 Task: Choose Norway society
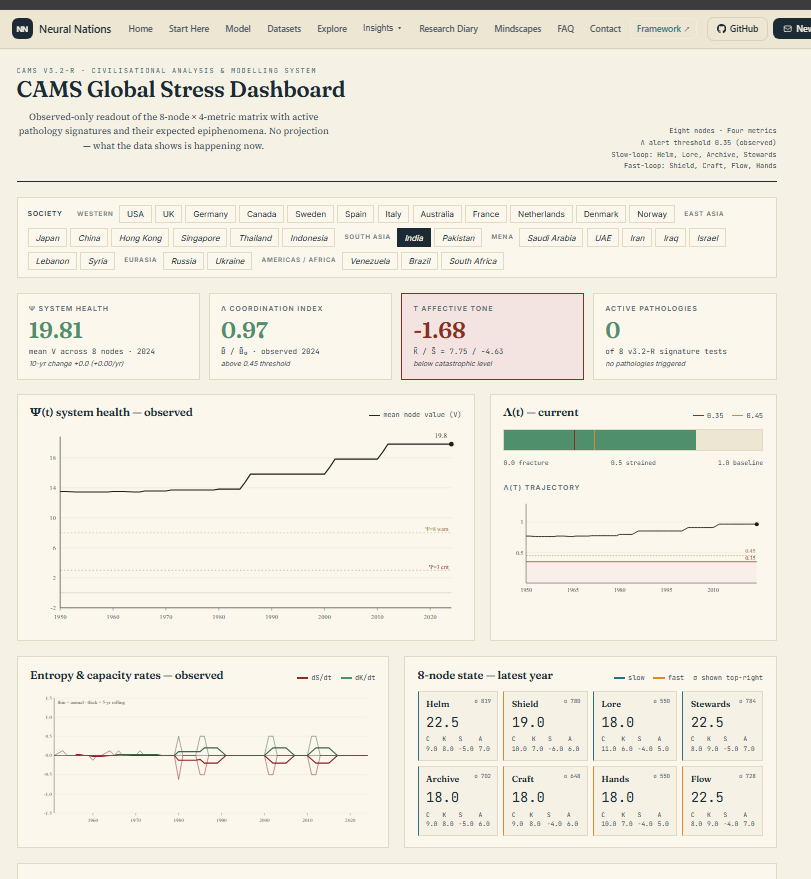click(x=652, y=214)
